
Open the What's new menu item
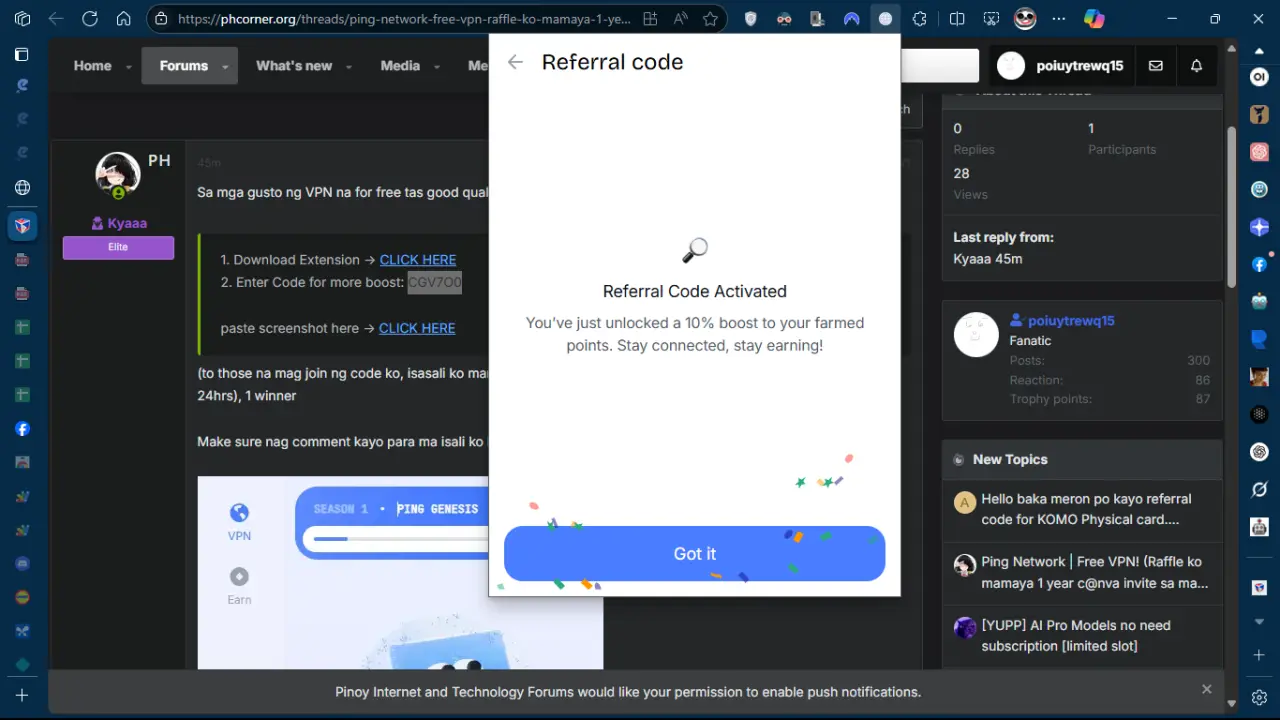[294, 66]
